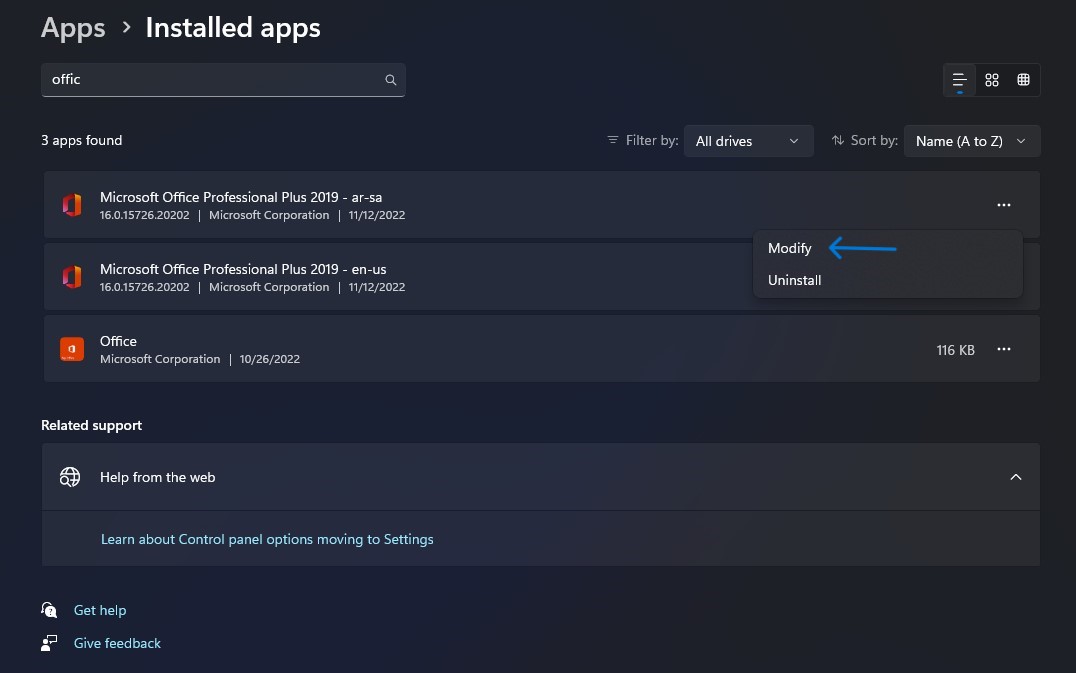The width and height of the screenshot is (1076, 673).
Task: Click the Office en-us app icon
Action: (x=71, y=277)
